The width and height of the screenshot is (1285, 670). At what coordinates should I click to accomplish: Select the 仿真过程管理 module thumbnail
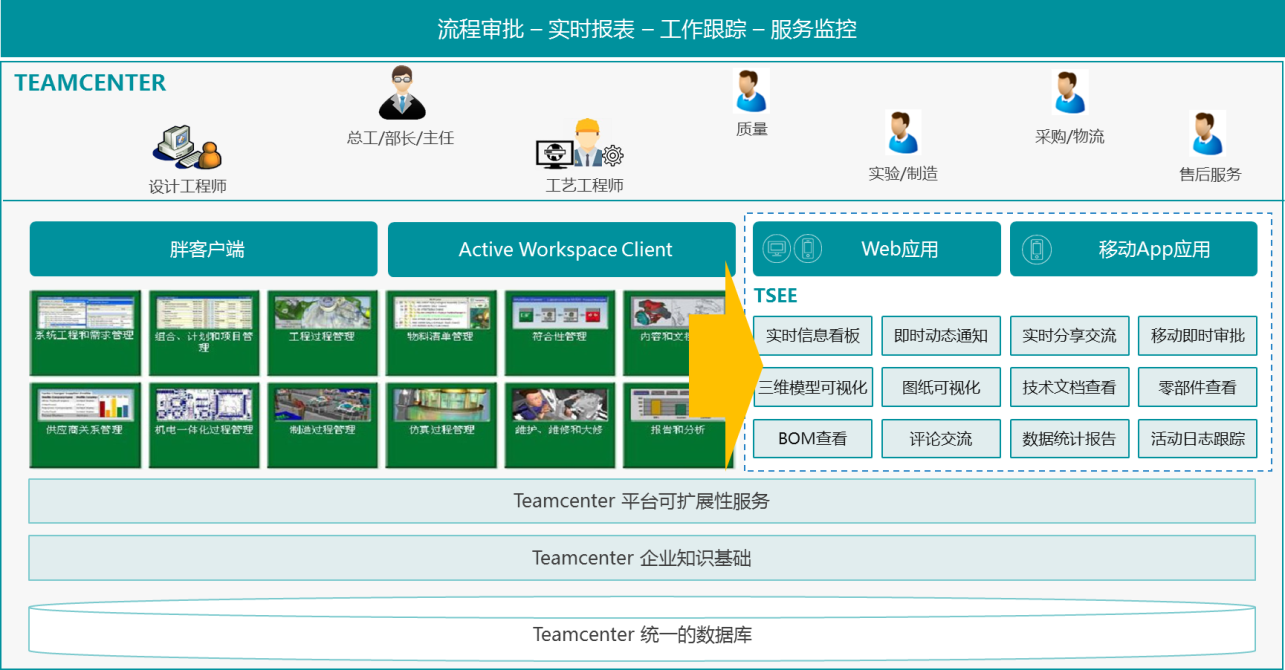[x=440, y=425]
